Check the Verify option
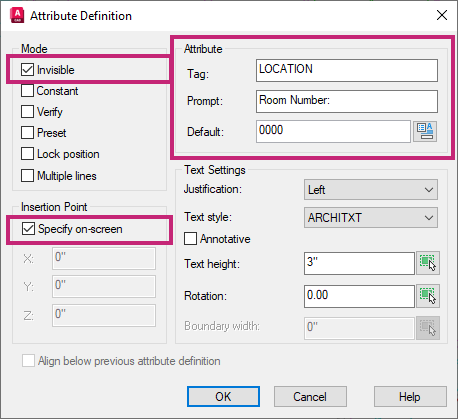This screenshot has height=419, width=458. 27,112
